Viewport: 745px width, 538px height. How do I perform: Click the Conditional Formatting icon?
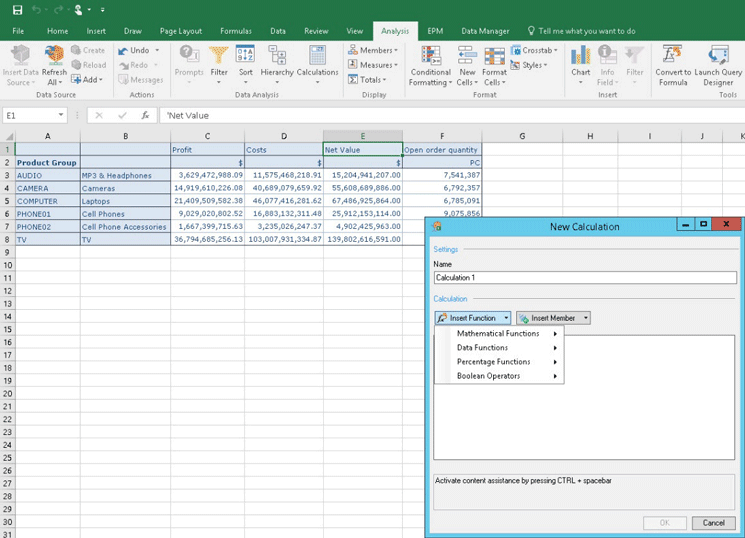click(431, 55)
